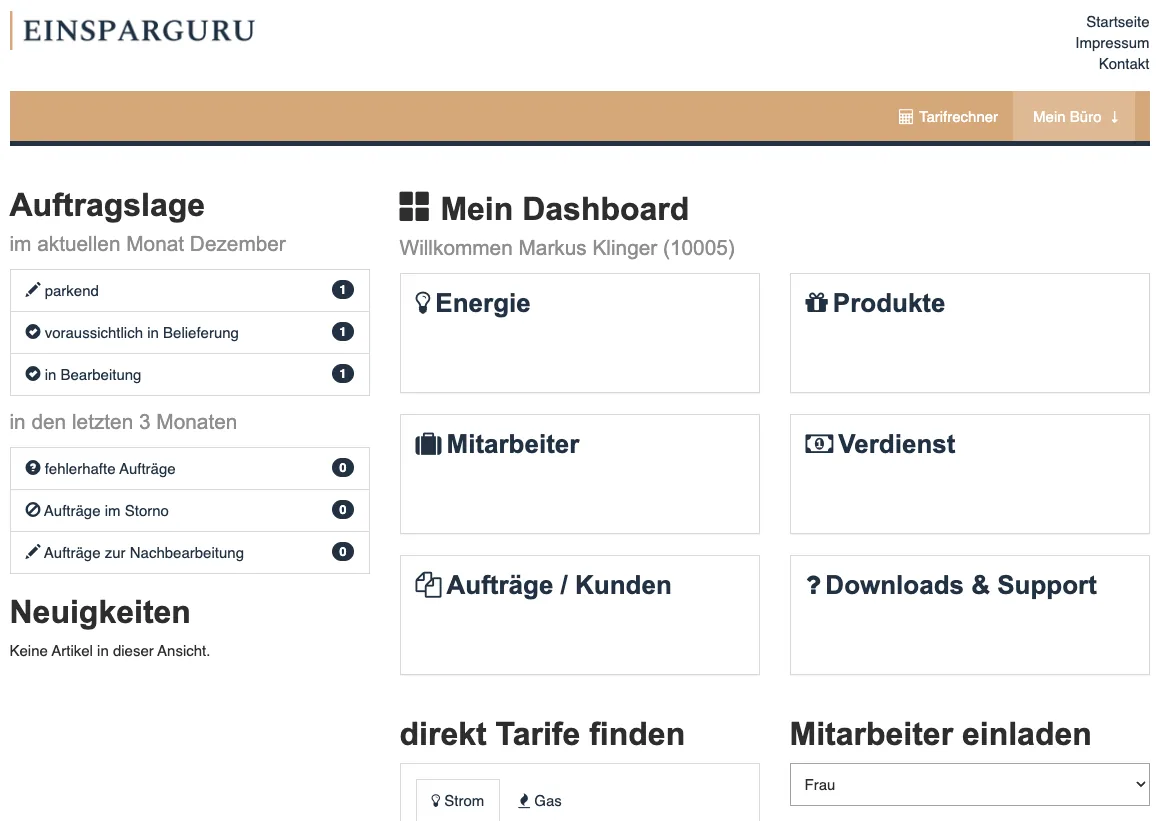The width and height of the screenshot is (1165, 821).
Task: Click the Auftragslage heading
Action: pyautogui.click(x=107, y=205)
